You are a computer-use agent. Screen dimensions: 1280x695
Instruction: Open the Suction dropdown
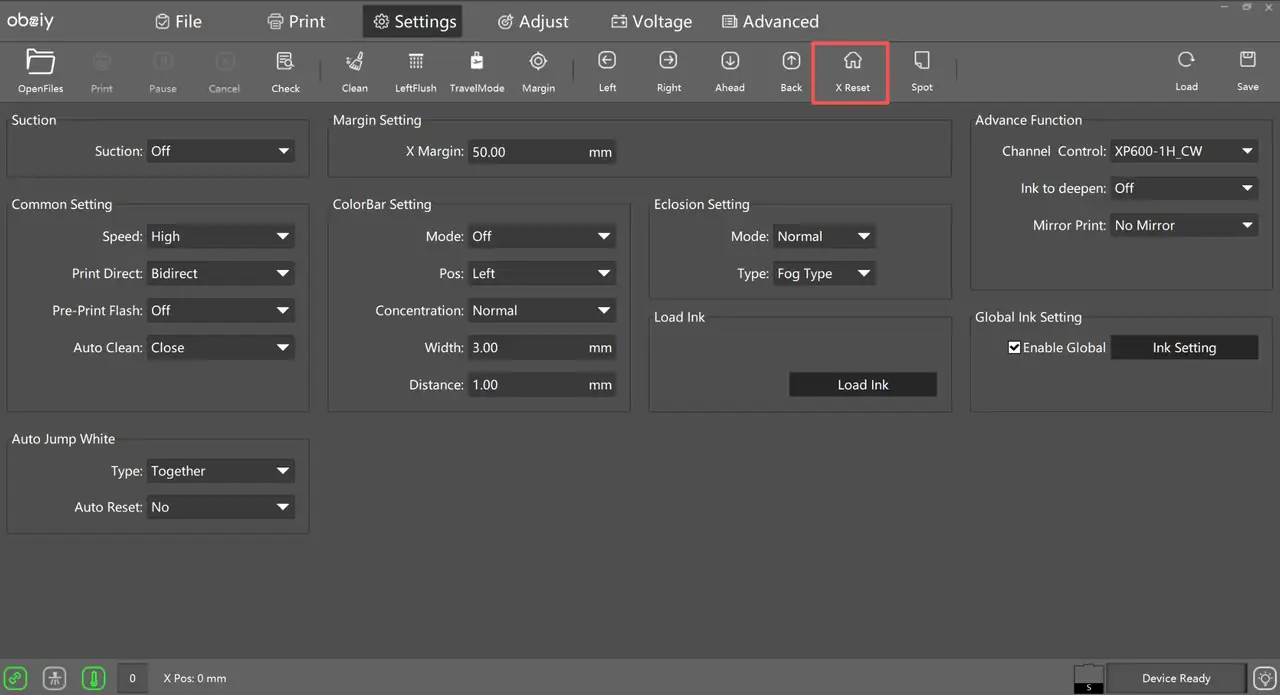pyautogui.click(x=221, y=151)
